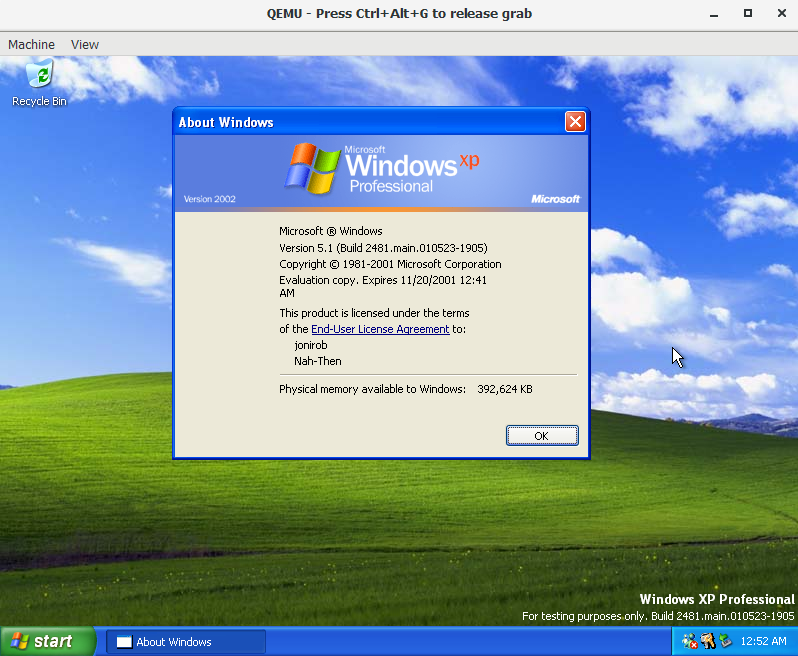
Task: Open the QEMU View menu
Action: (x=85, y=45)
